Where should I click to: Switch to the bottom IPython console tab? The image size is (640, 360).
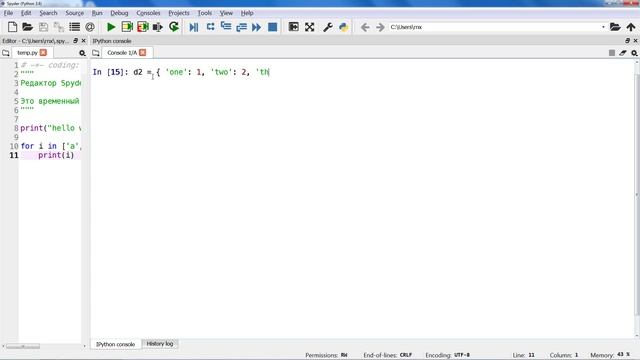click(116, 344)
